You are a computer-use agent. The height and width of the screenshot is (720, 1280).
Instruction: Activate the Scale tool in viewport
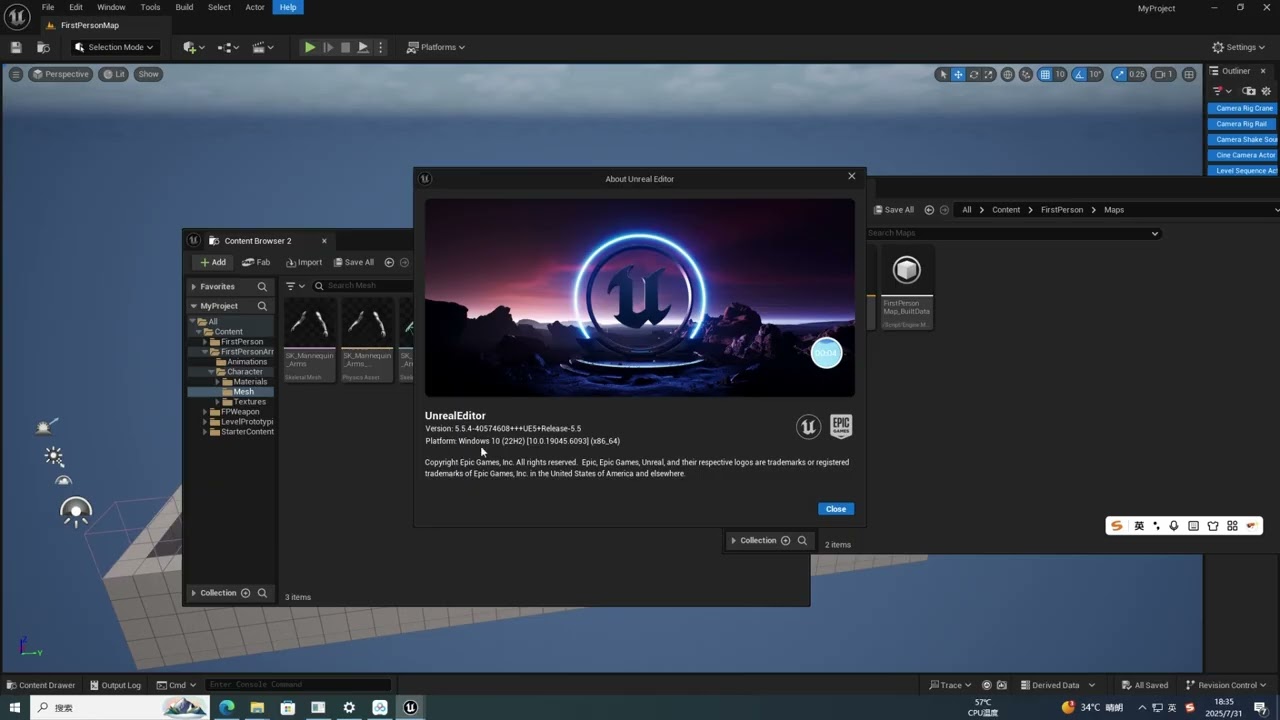[x=988, y=74]
